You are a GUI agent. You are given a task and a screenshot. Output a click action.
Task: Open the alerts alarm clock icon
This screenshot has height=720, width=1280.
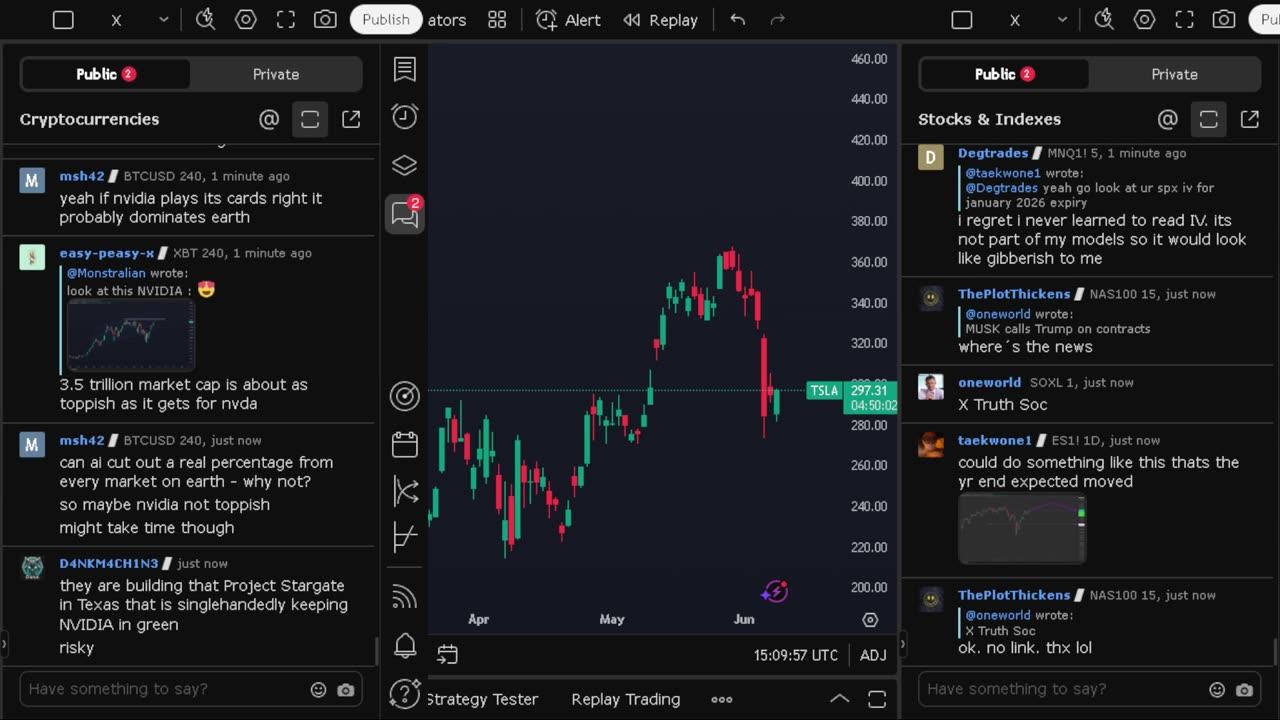coord(404,116)
